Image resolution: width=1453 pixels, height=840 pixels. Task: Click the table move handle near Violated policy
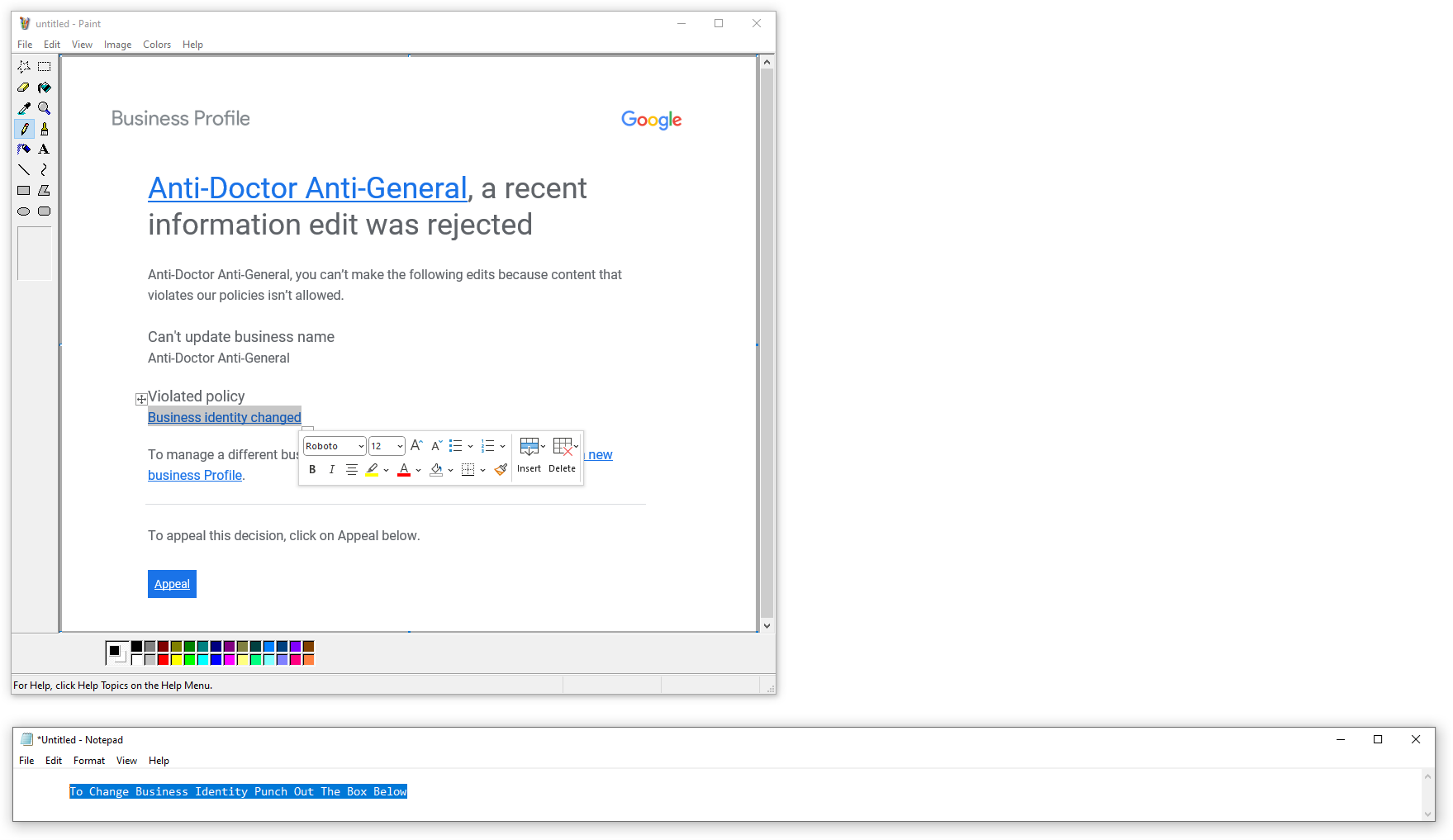(x=141, y=399)
